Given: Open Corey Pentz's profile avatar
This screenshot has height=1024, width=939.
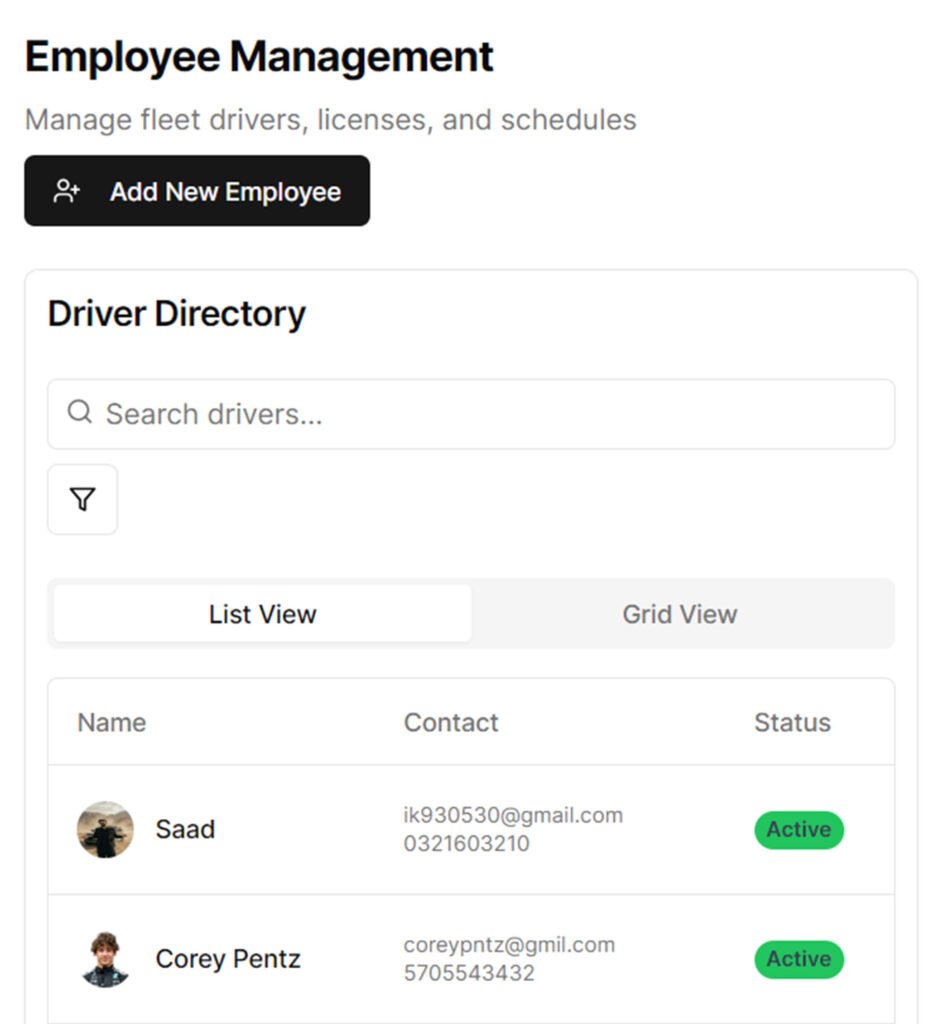Looking at the screenshot, I should pos(105,959).
